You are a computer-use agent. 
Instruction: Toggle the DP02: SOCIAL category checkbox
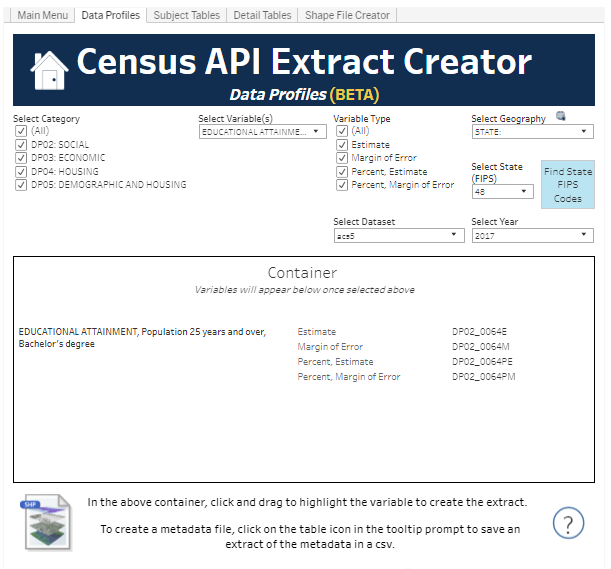[x=21, y=145]
